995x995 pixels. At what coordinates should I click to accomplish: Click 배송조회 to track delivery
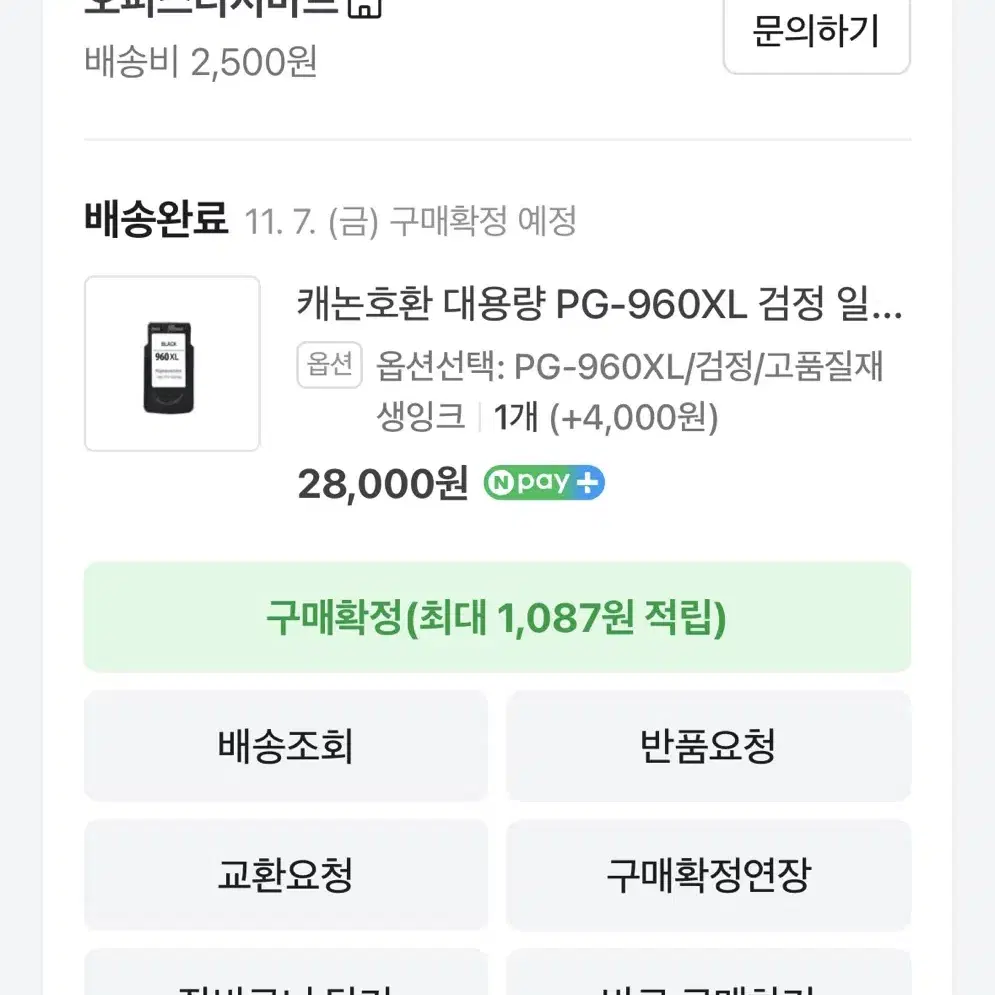click(286, 747)
